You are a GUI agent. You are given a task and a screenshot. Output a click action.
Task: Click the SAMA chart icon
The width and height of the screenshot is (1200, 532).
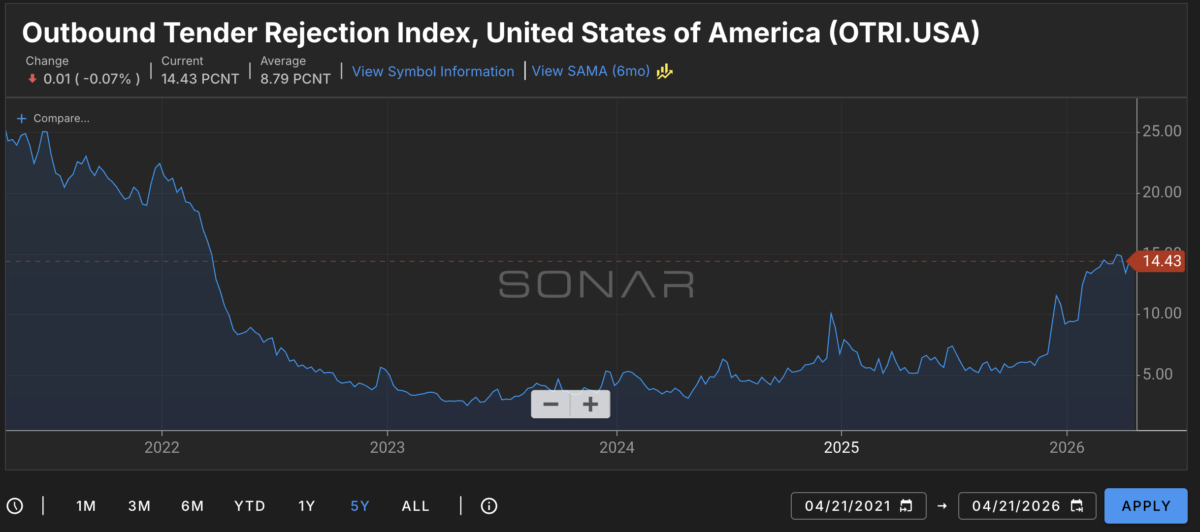[664, 71]
